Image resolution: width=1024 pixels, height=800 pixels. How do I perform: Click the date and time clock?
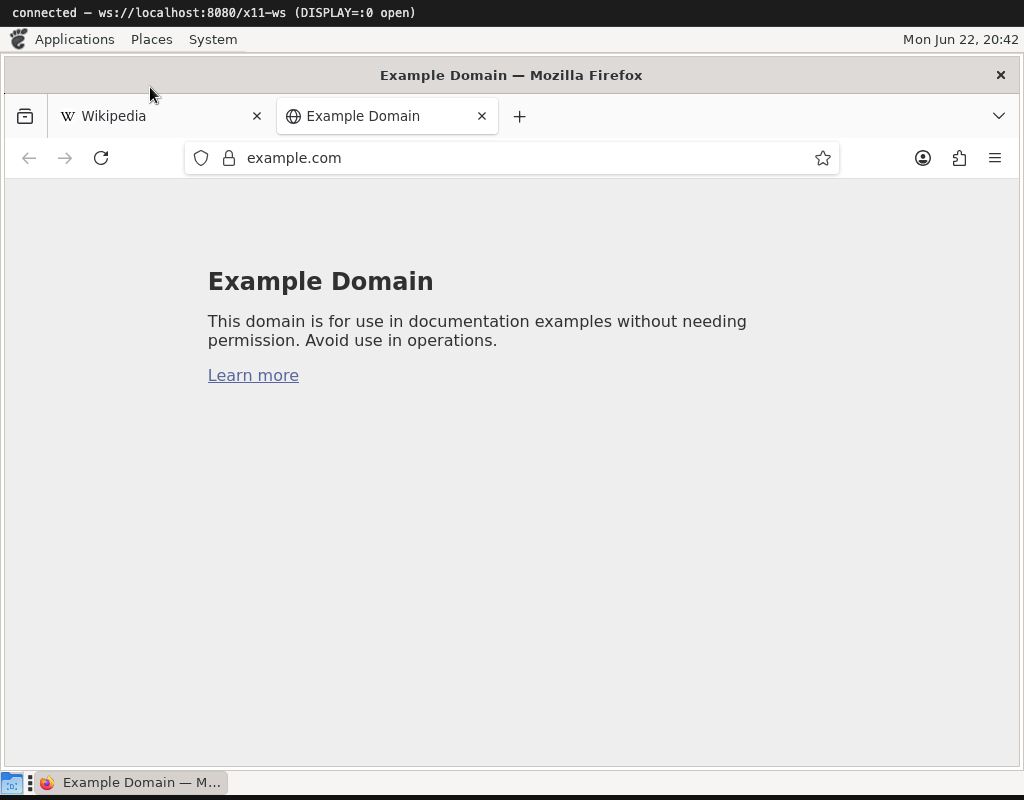960,39
